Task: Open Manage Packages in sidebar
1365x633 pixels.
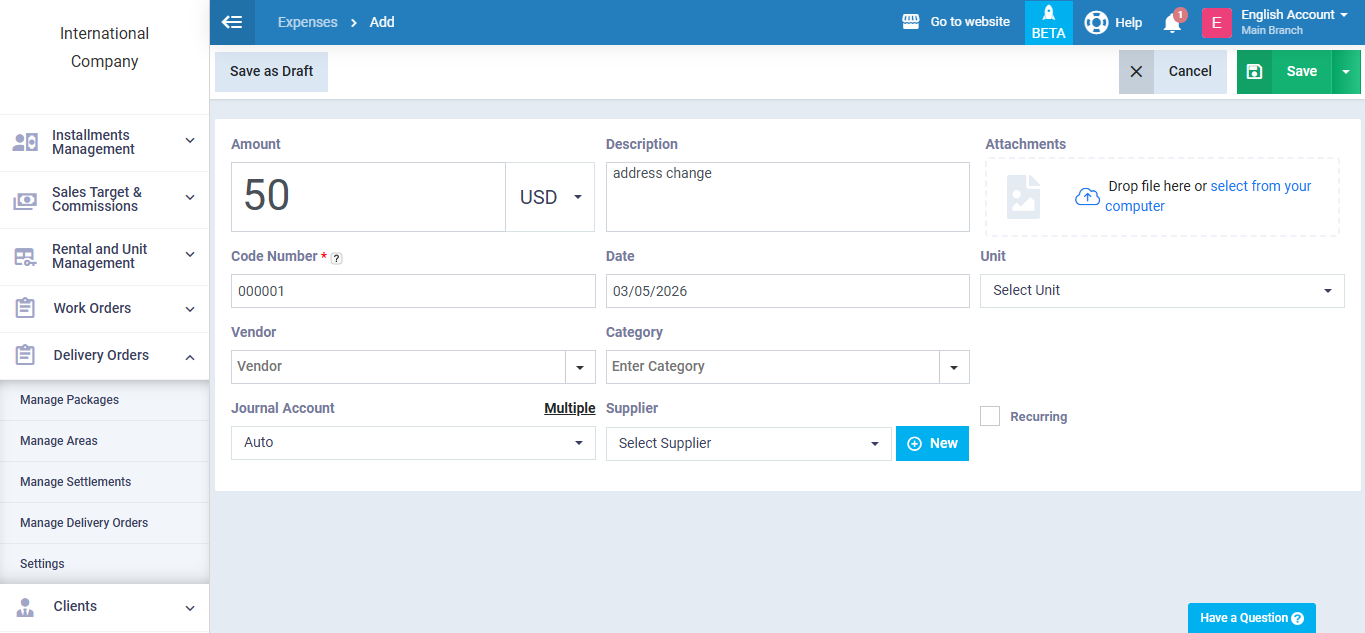Action: coord(69,400)
